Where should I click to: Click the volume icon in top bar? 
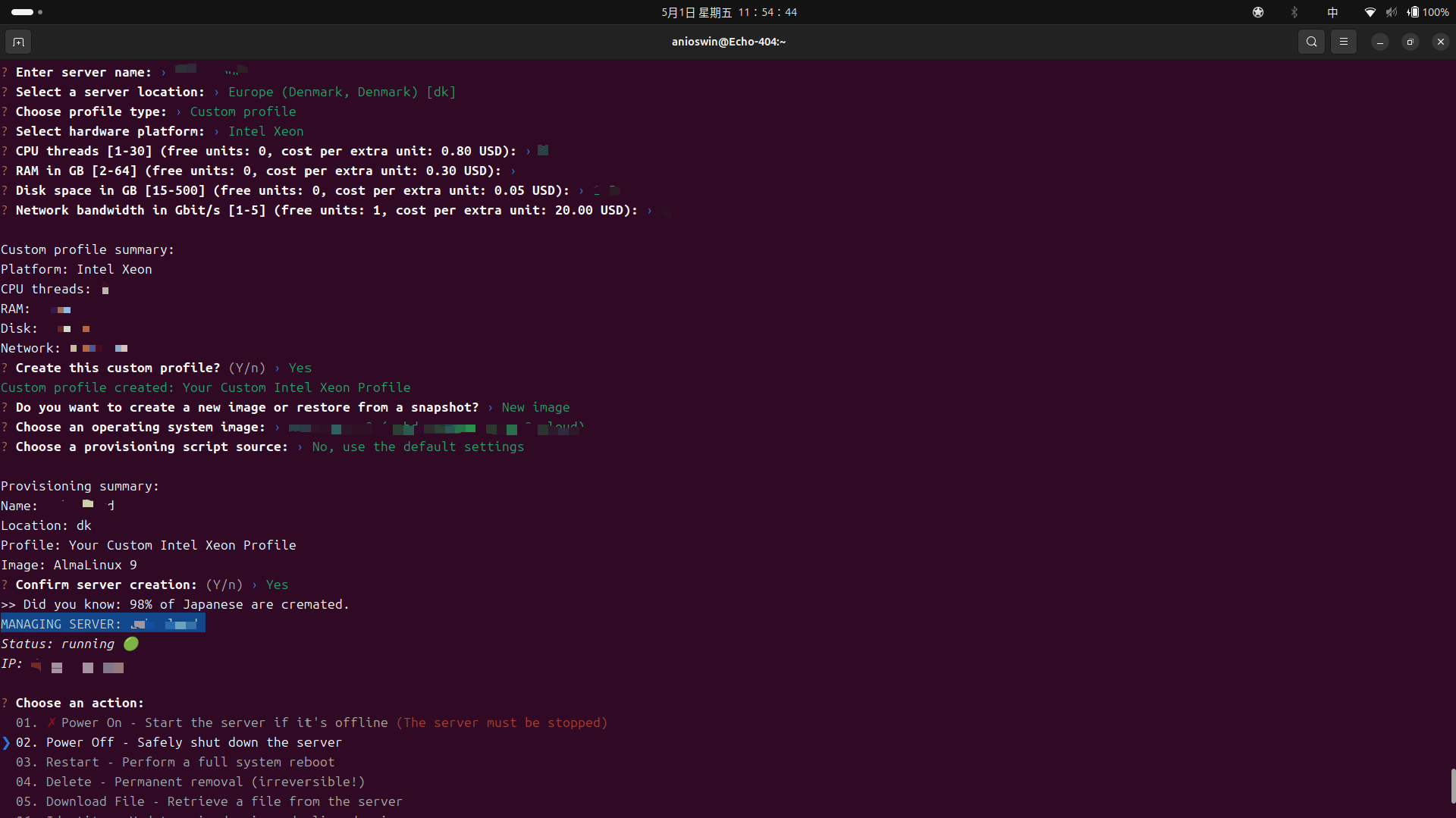click(1391, 12)
